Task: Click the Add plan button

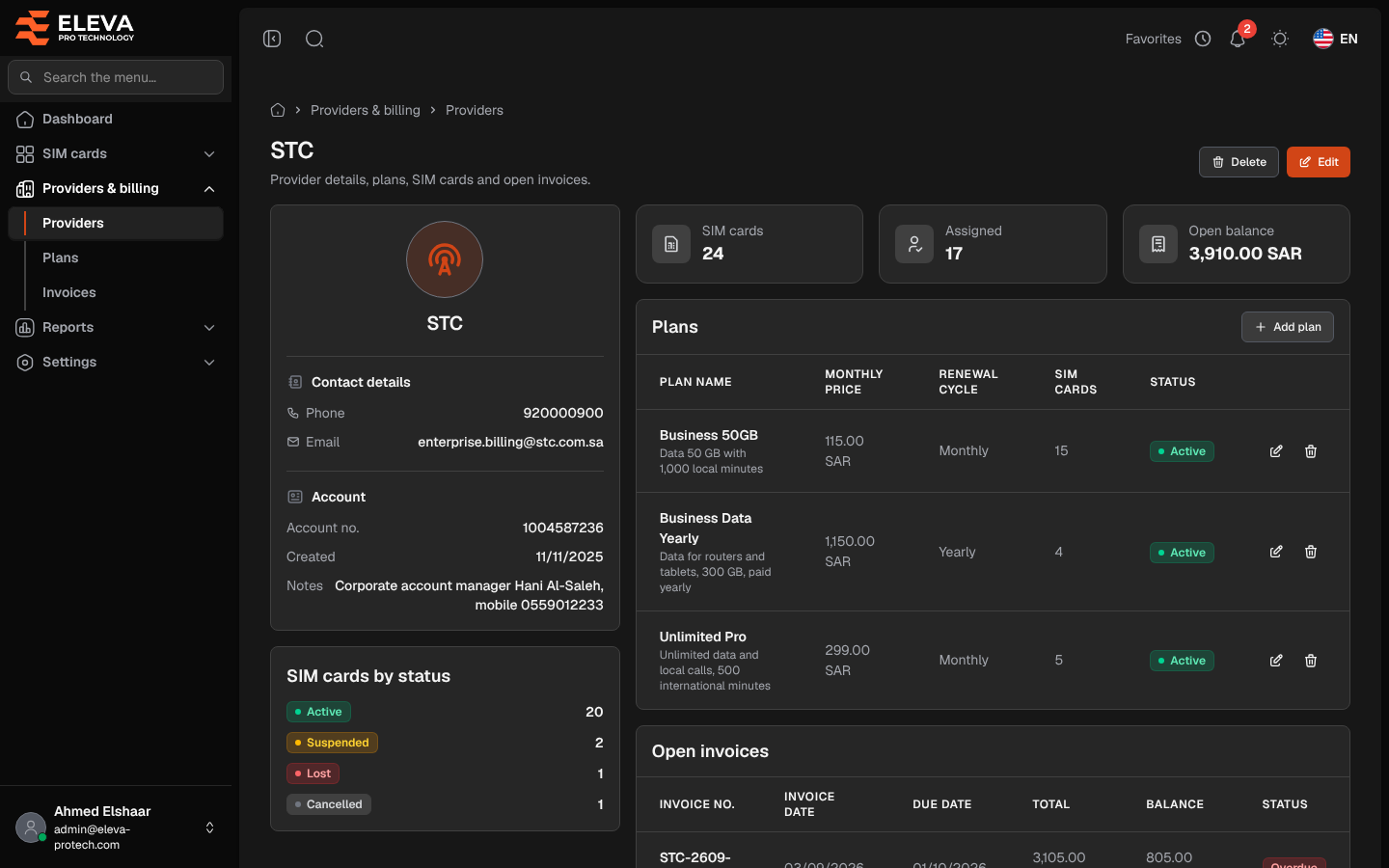Action: click(x=1288, y=327)
